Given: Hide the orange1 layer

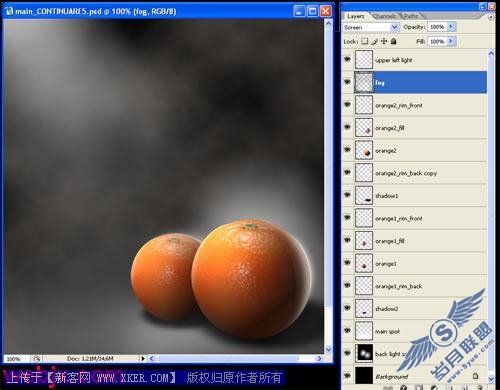Looking at the screenshot, I should tap(347, 263).
